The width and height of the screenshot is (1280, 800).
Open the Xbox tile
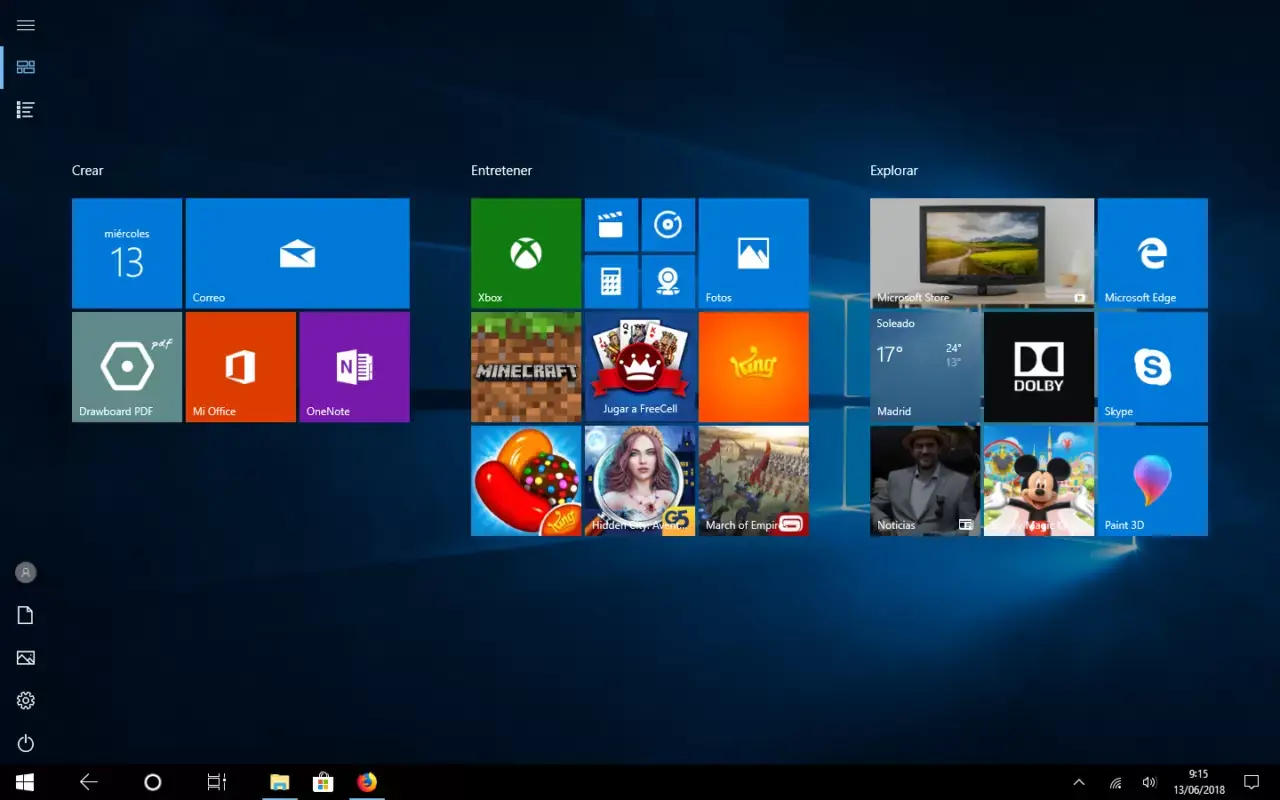pyautogui.click(x=526, y=253)
